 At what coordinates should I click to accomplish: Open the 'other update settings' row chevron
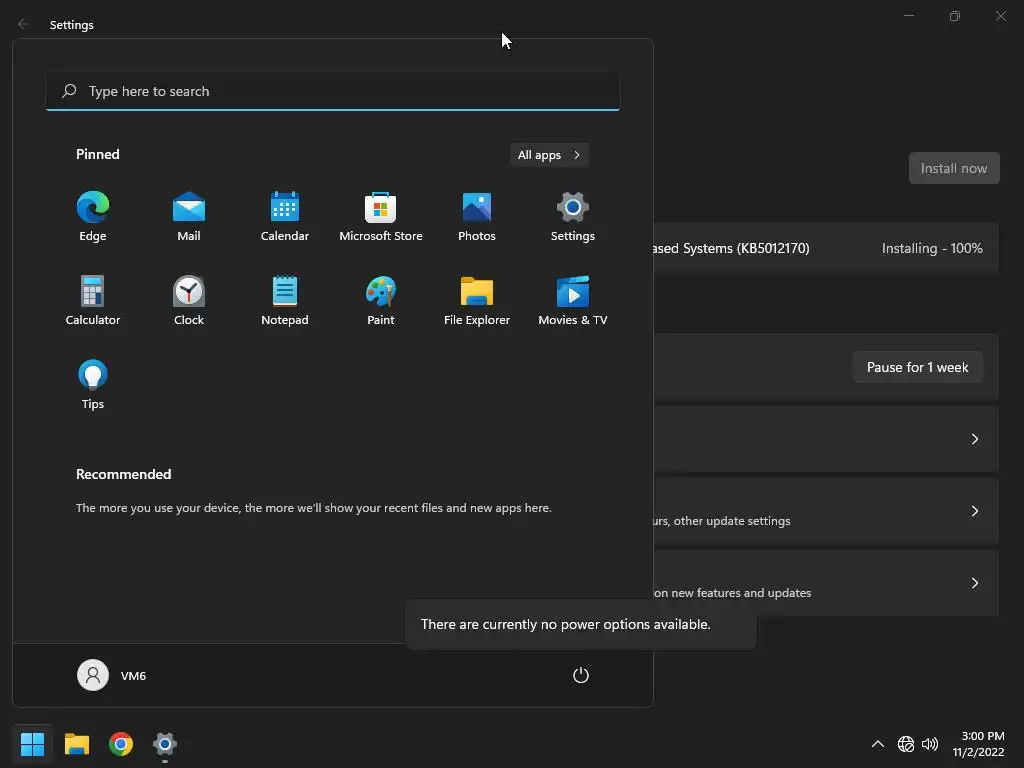point(974,511)
